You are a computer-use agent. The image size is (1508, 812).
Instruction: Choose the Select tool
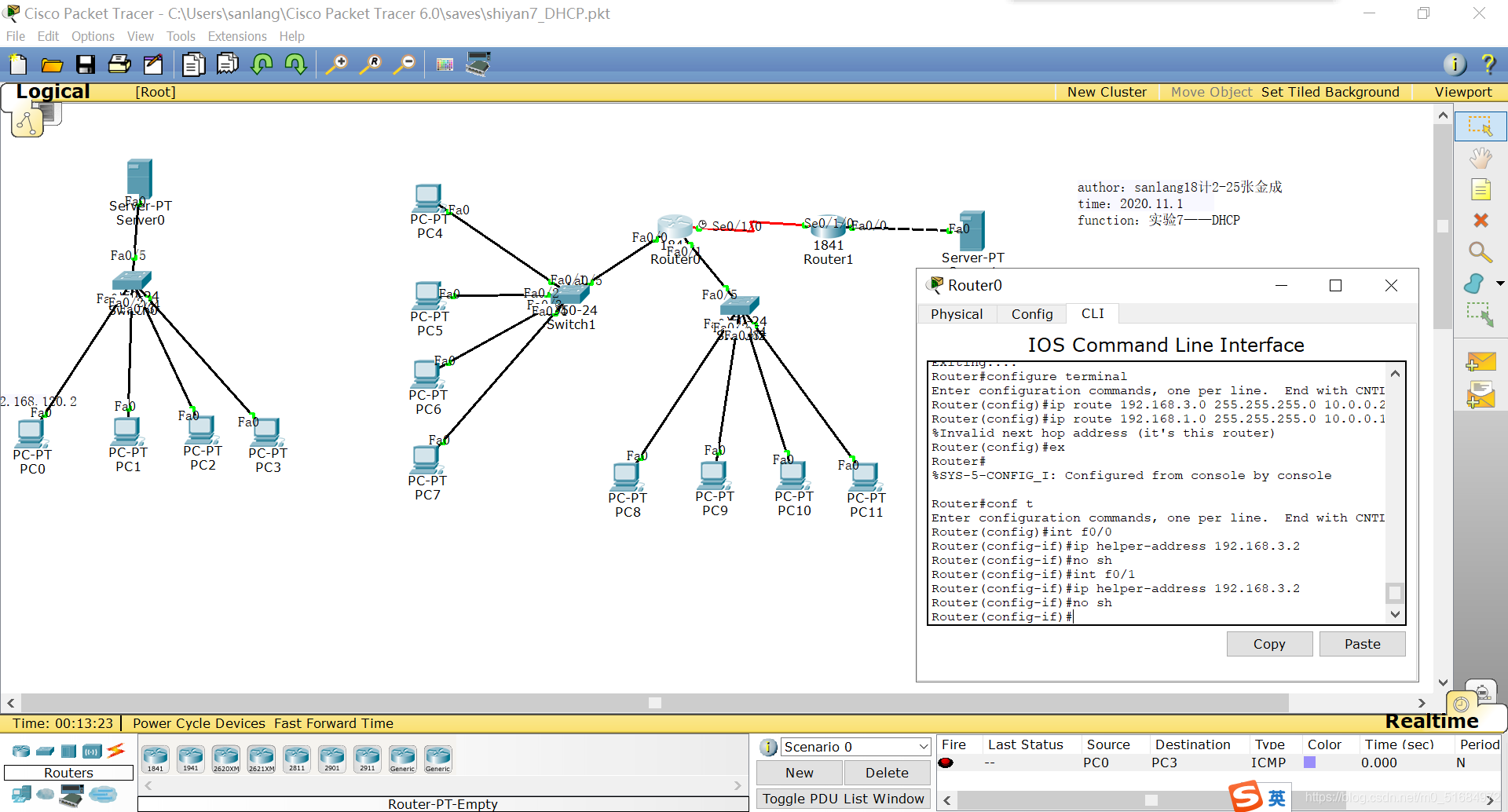tap(1481, 126)
